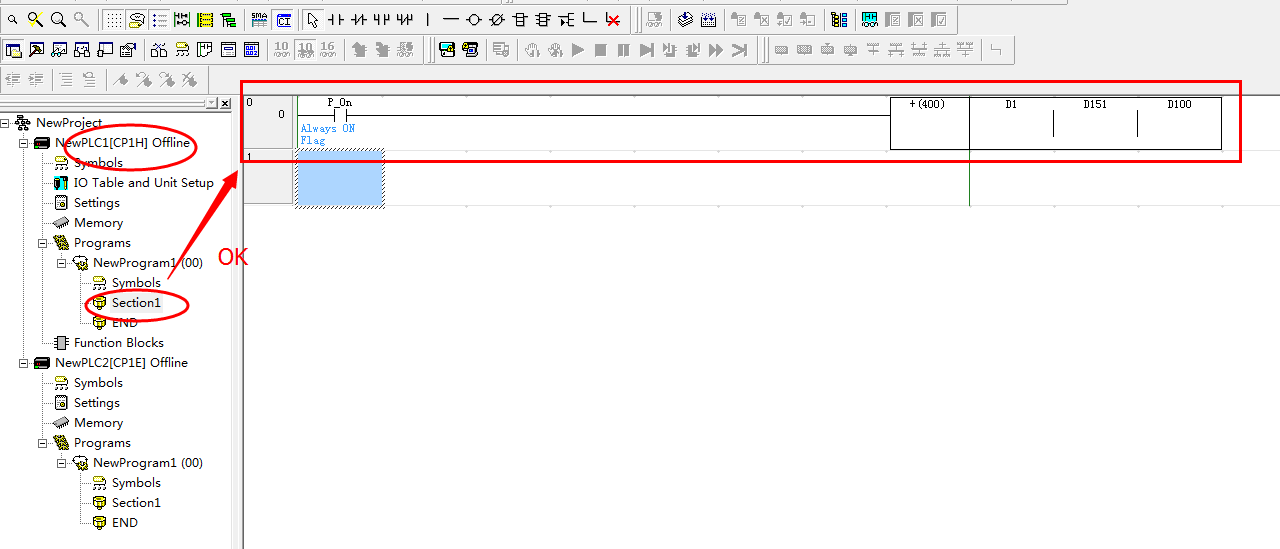The width and height of the screenshot is (1280, 549).
Task: Toggle the show rung comments button
Action: click(x=137, y=19)
